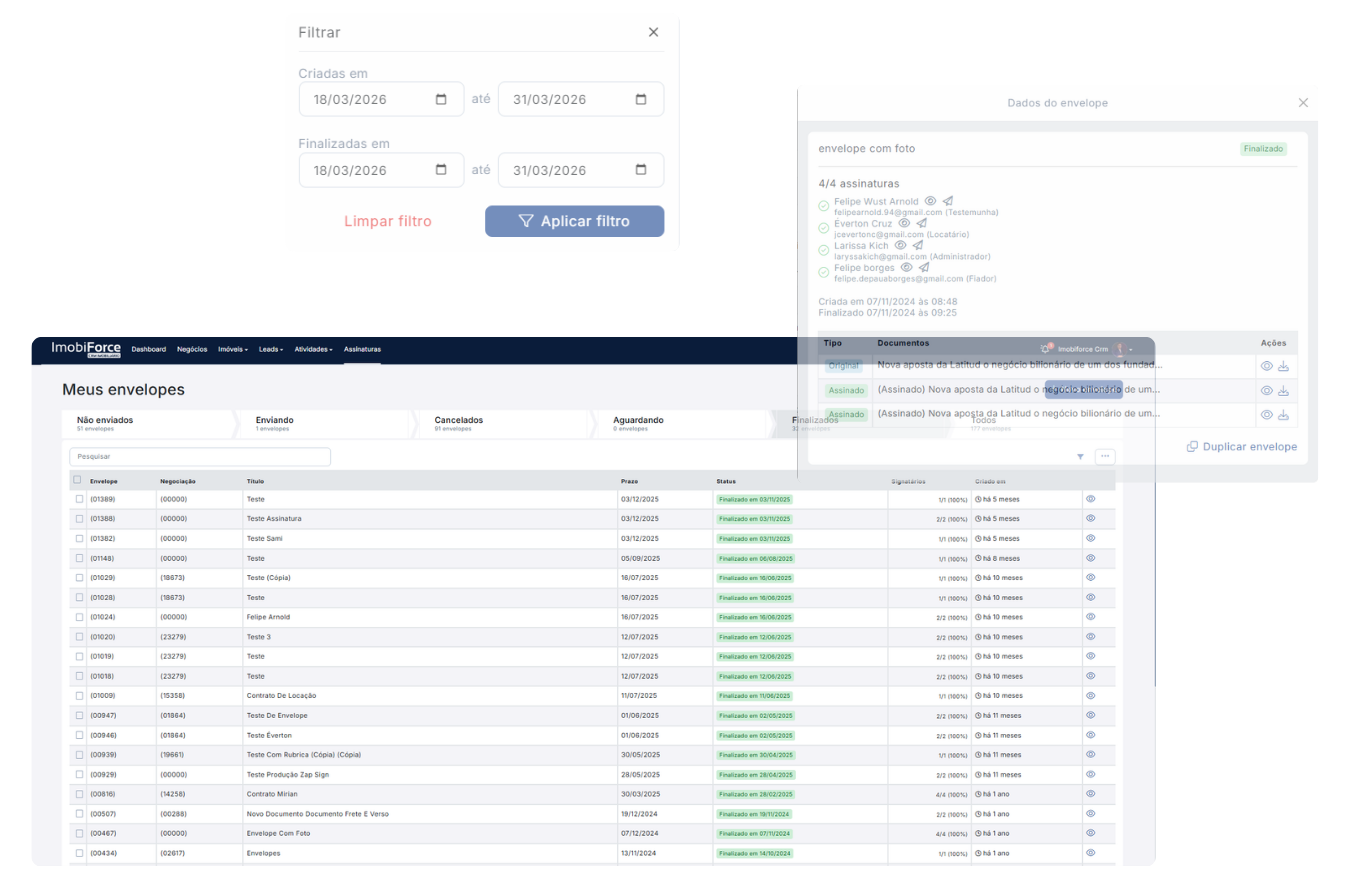Click the Pesquisar search field

(200, 457)
